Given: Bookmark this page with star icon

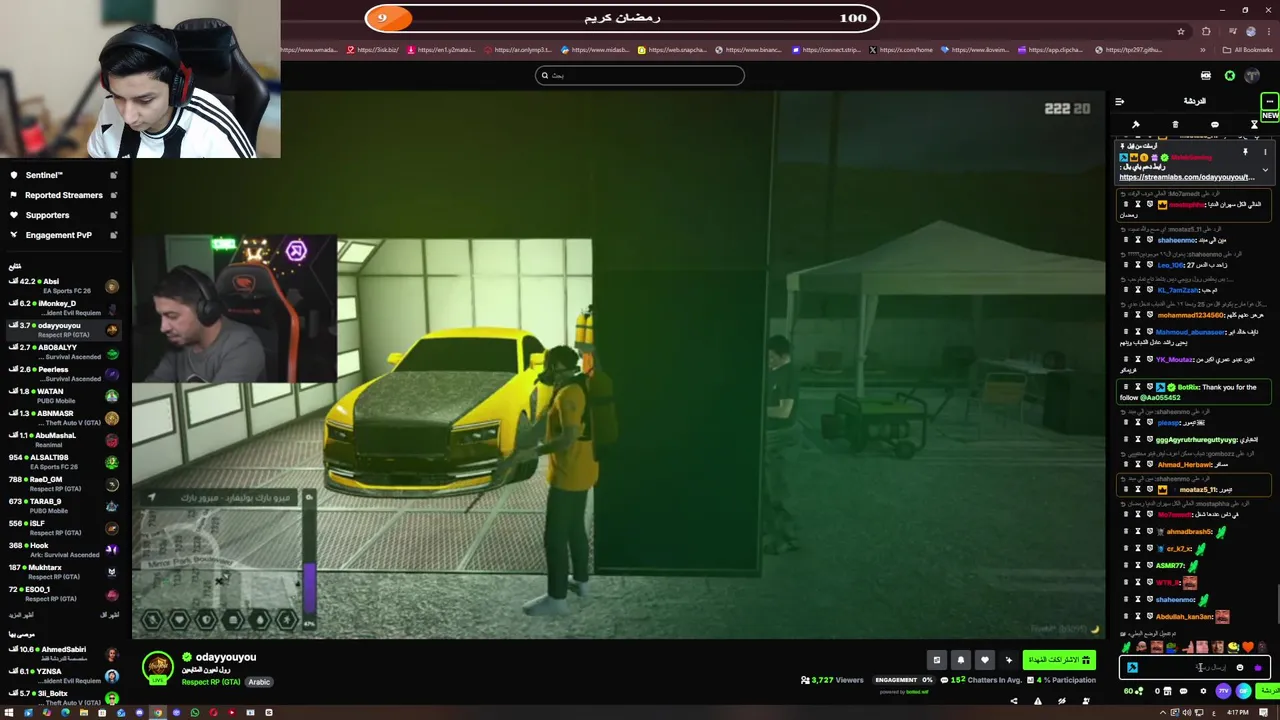Looking at the screenshot, I should (x=1181, y=32).
